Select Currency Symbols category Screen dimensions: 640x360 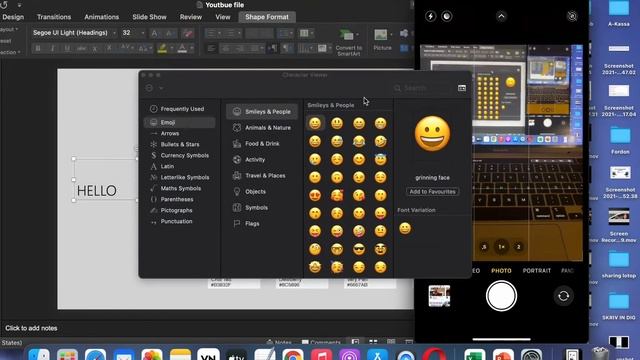tap(180, 156)
